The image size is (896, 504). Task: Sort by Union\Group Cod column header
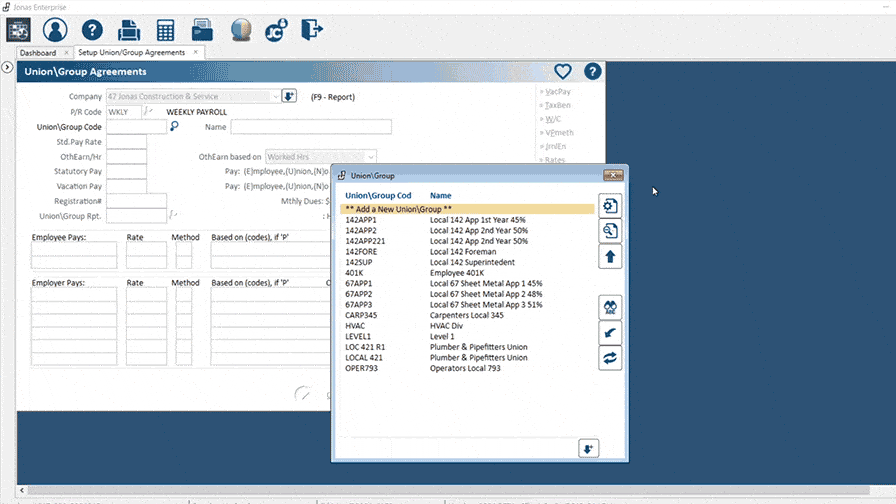(x=378, y=195)
